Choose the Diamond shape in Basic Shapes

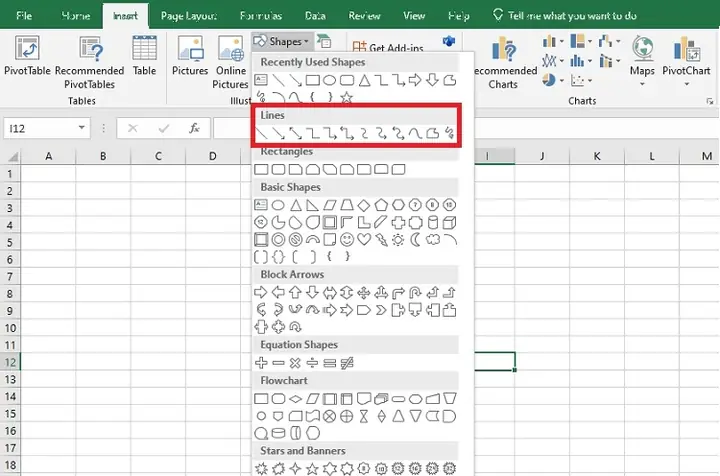pos(364,205)
